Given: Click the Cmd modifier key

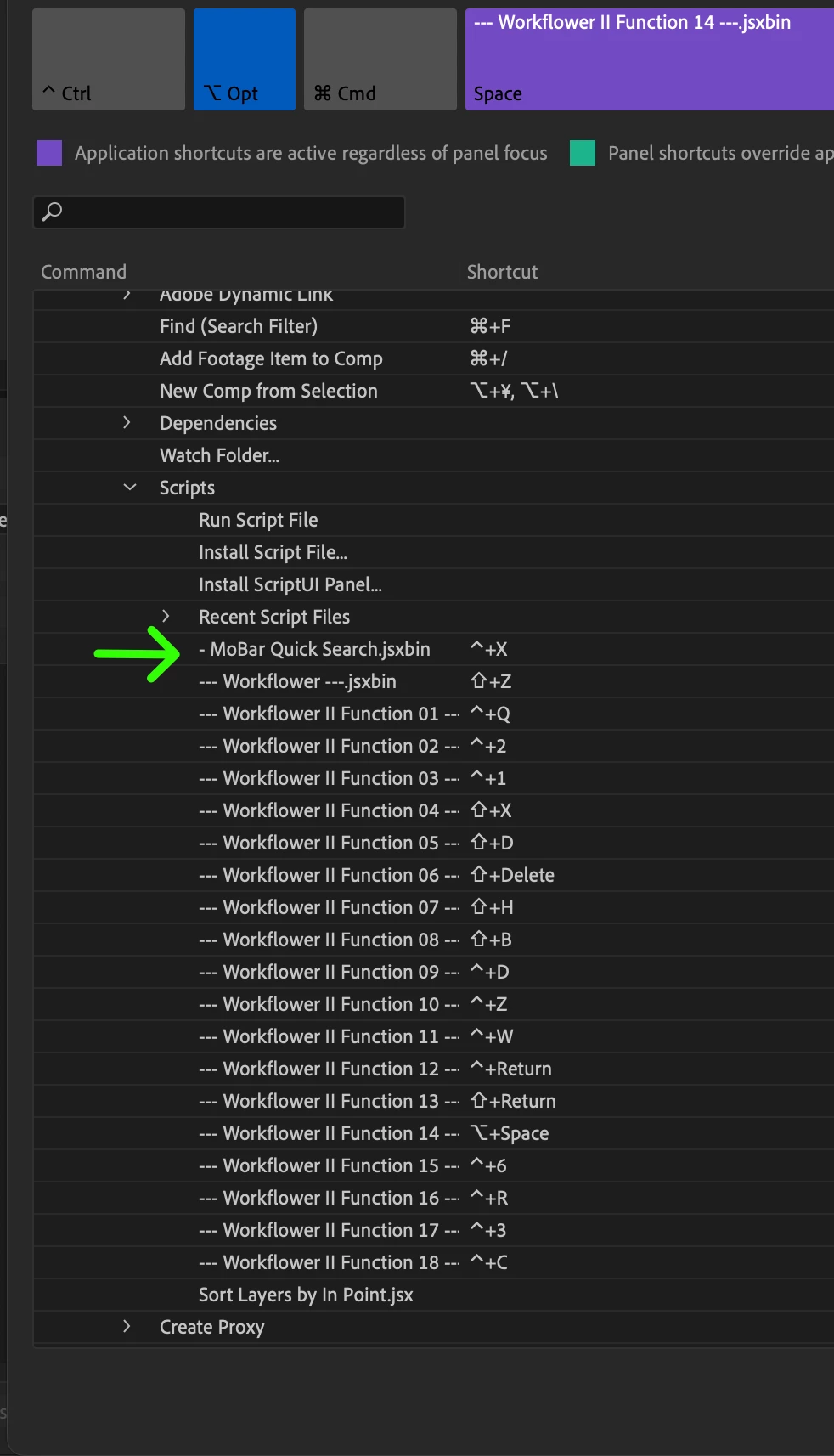Looking at the screenshot, I should 380,59.
